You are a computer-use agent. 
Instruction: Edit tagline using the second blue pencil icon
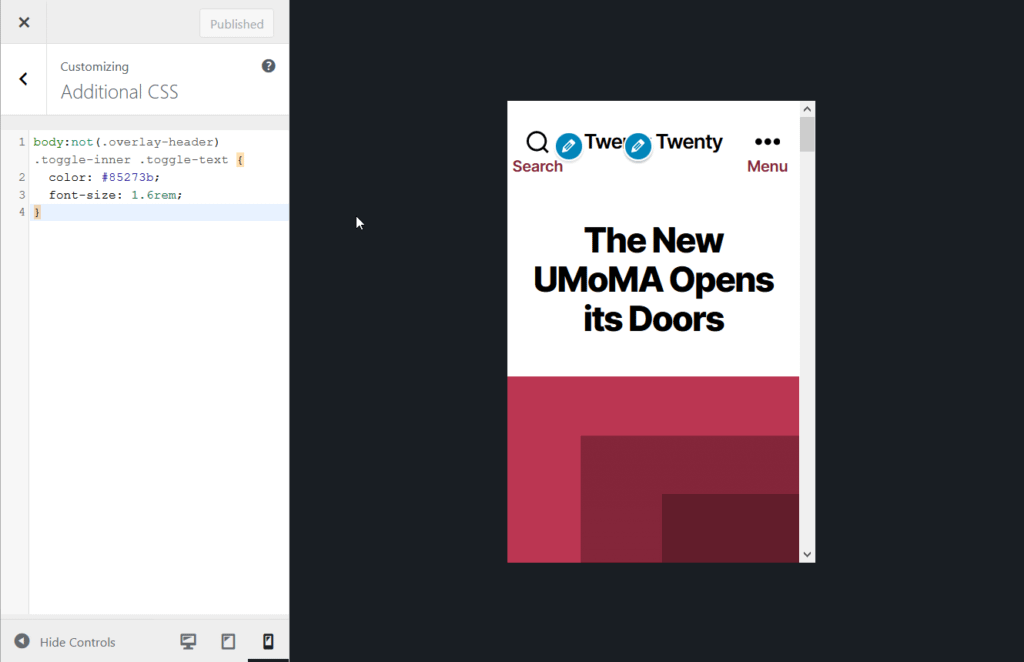(637, 146)
